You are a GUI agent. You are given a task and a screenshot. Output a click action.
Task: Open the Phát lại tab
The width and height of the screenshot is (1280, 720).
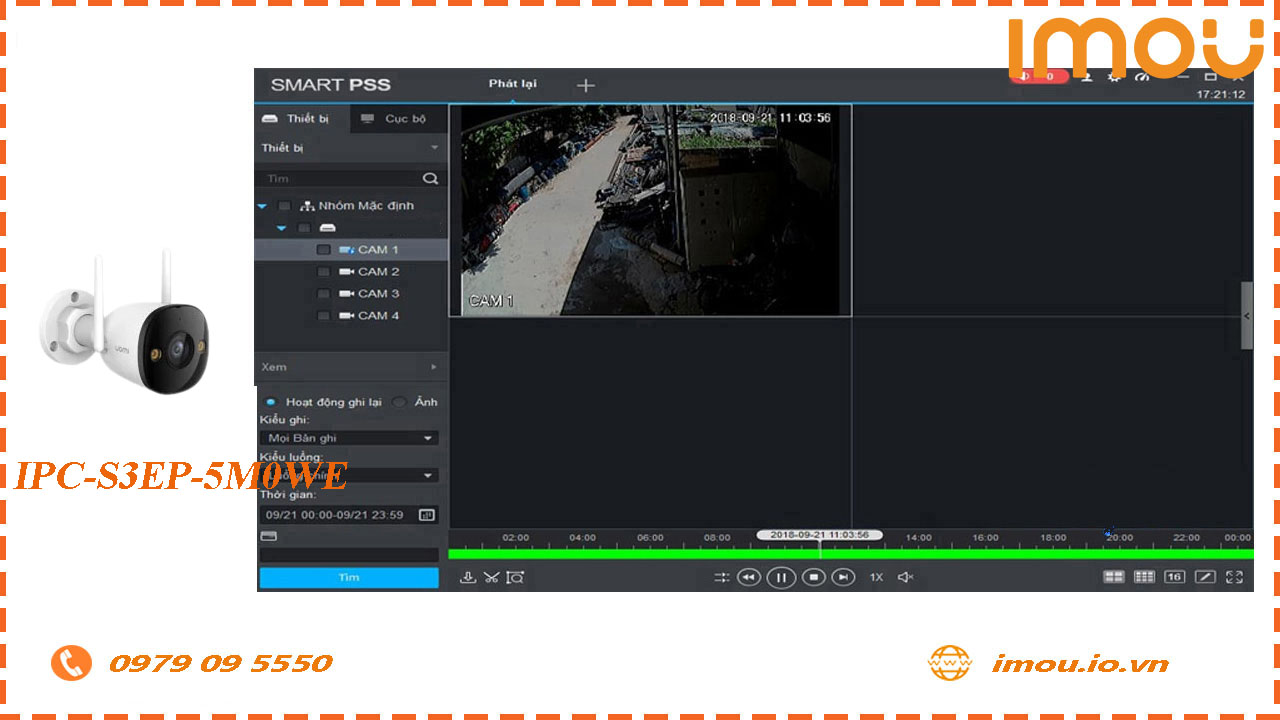pyautogui.click(x=512, y=85)
